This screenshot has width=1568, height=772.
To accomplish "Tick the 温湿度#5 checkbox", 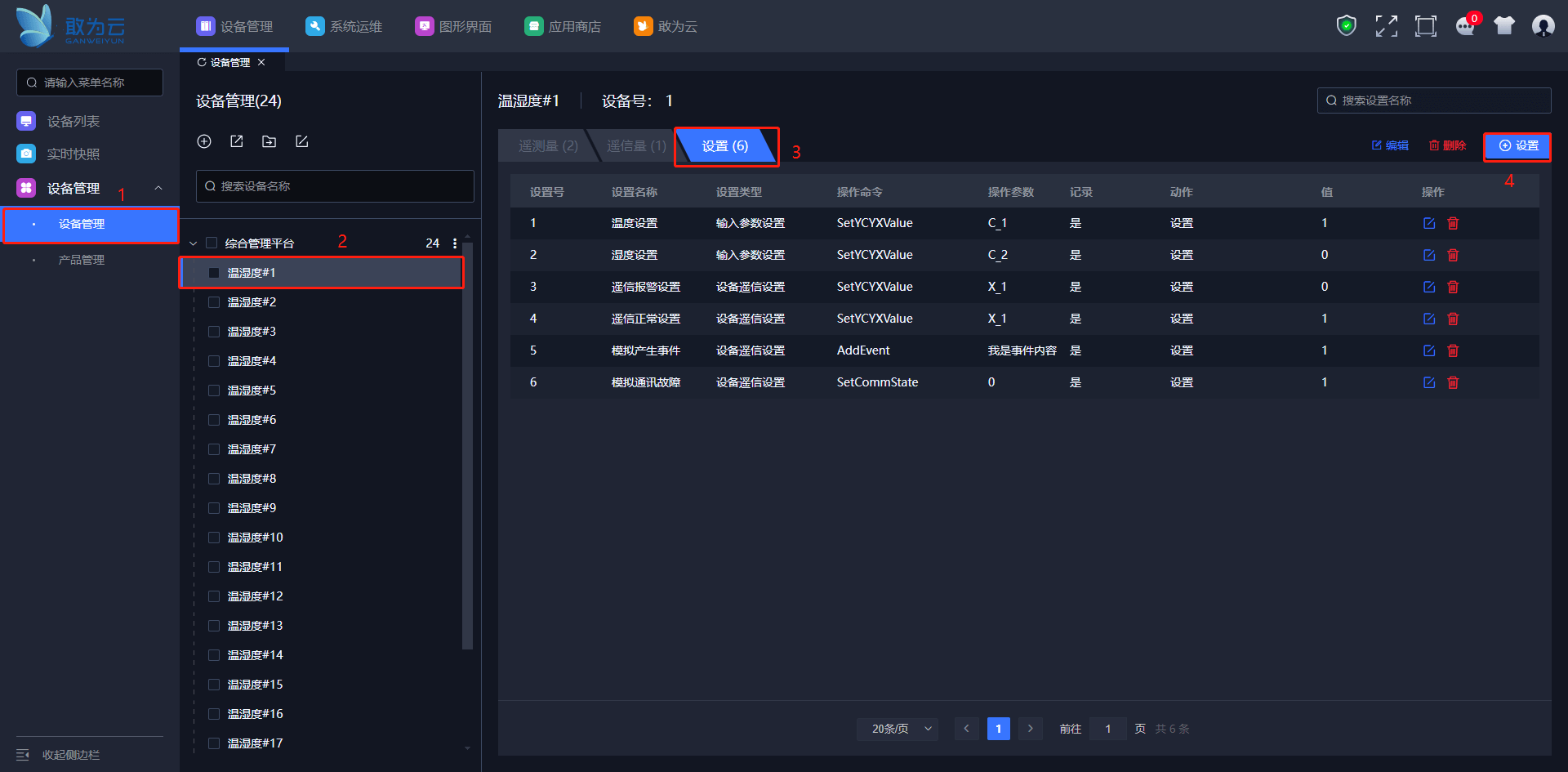I will tap(214, 390).
